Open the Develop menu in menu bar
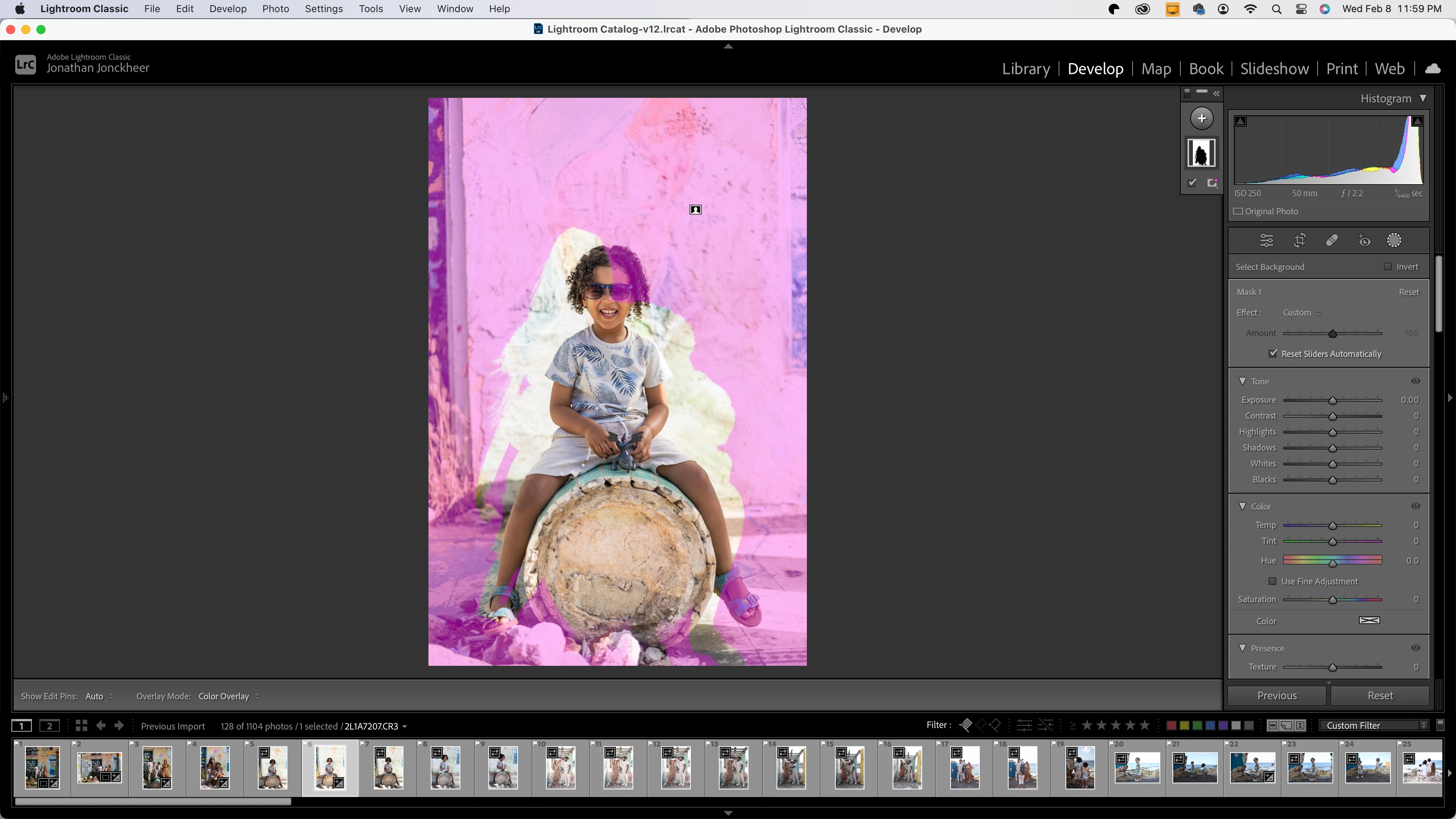 (x=228, y=8)
